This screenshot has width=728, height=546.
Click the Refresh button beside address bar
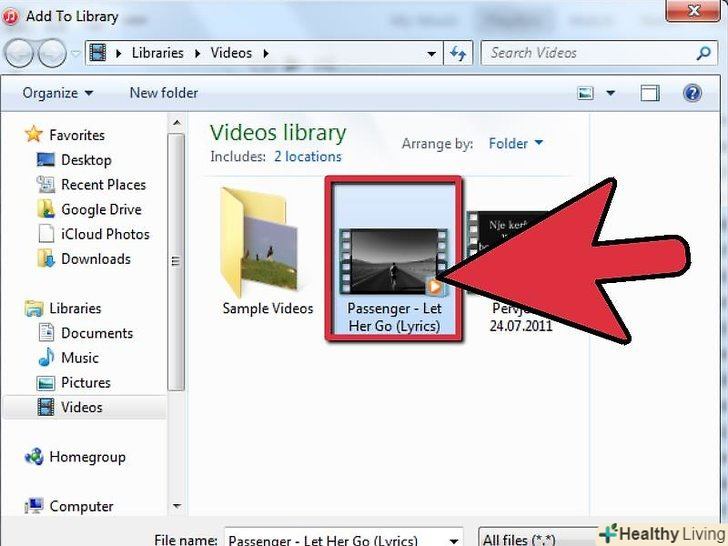(x=458, y=54)
